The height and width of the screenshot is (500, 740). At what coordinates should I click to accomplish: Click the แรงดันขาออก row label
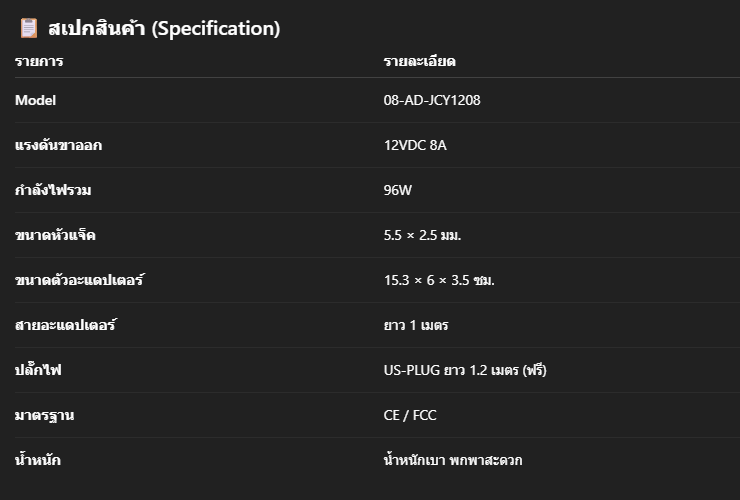59,145
